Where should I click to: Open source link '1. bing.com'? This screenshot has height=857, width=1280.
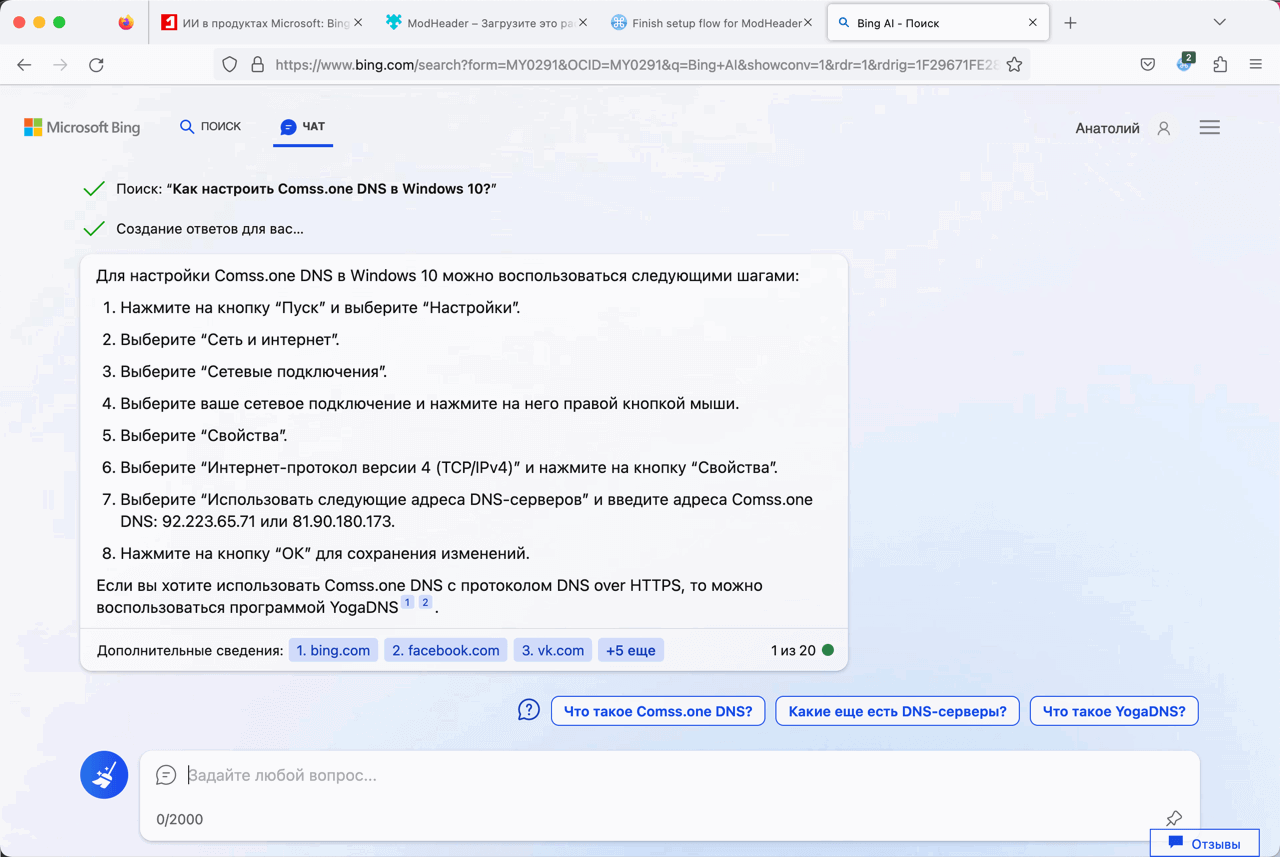(333, 650)
